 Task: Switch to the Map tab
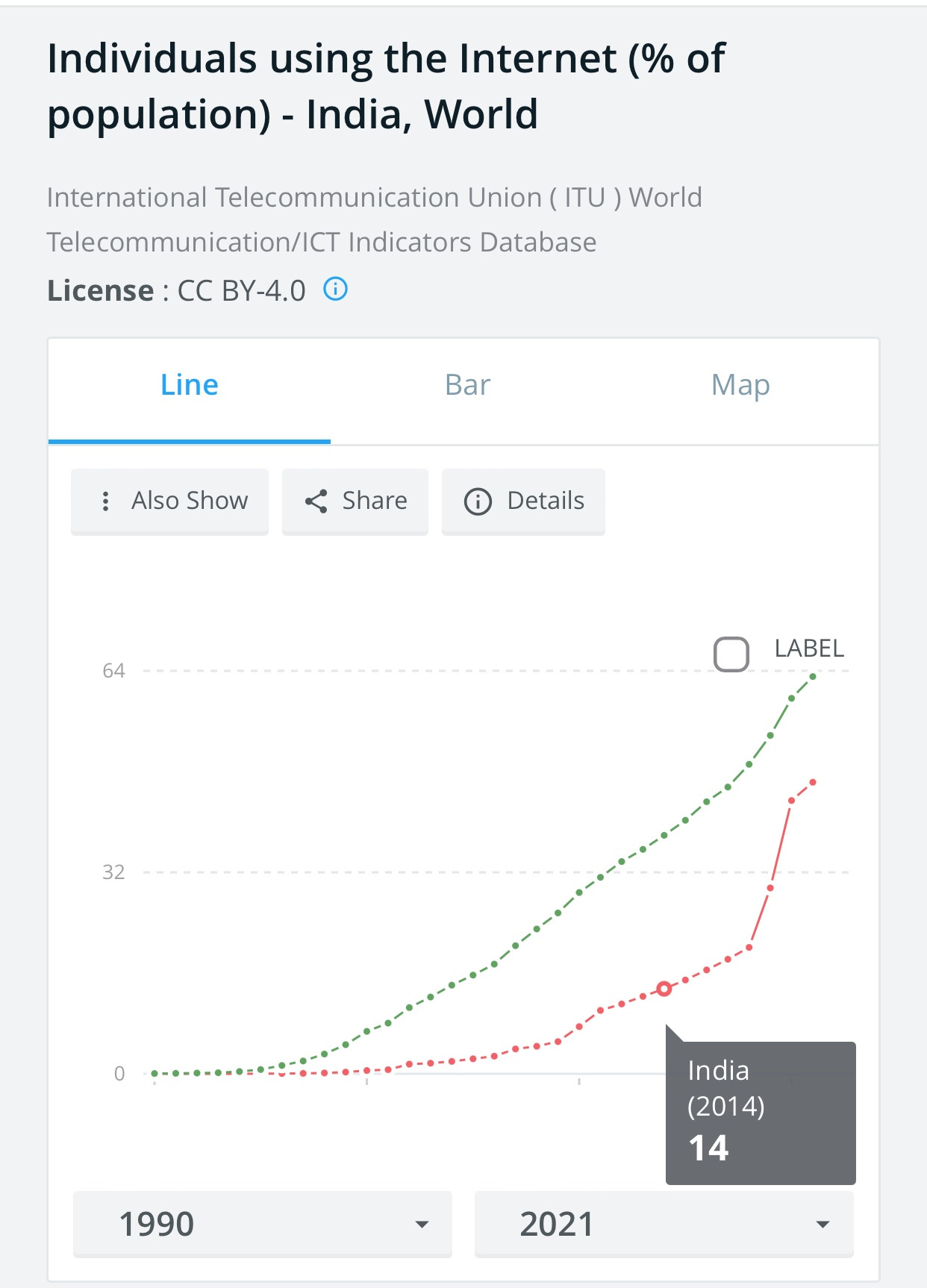[740, 386]
